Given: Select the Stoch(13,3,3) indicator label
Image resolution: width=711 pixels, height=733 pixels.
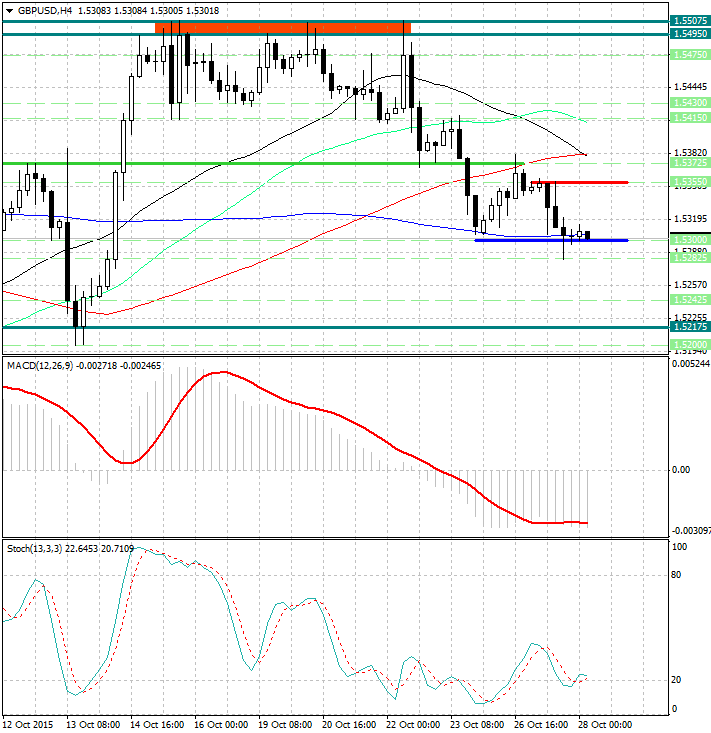Looking at the screenshot, I should click(x=34, y=549).
